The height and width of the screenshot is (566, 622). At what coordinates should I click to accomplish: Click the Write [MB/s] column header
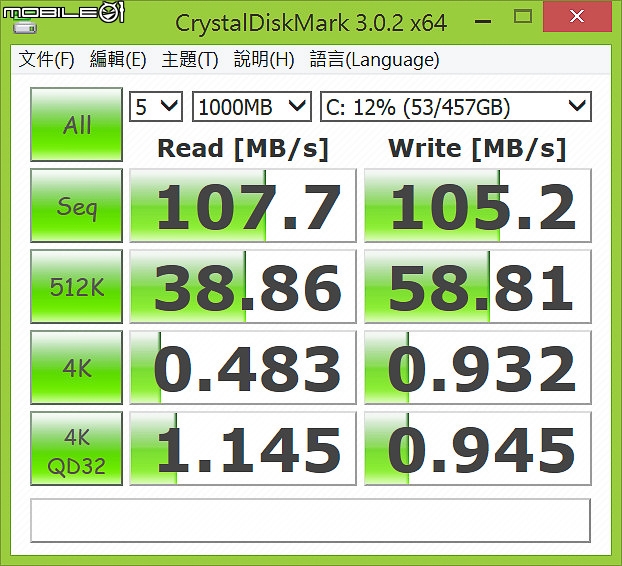[477, 149]
